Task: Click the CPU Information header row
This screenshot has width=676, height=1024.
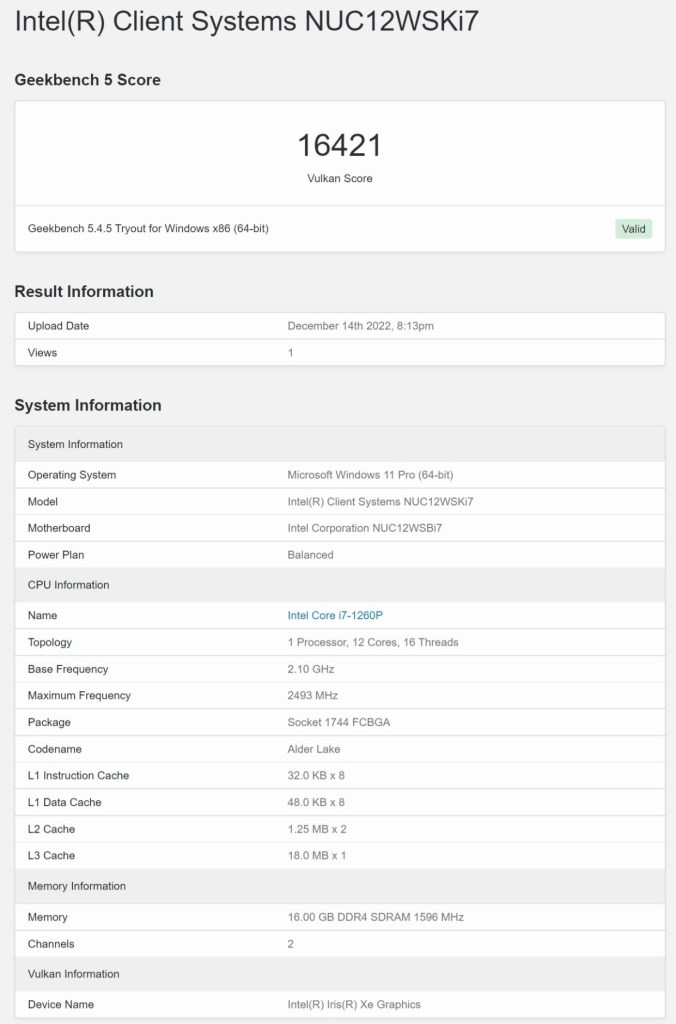Action: [340, 584]
